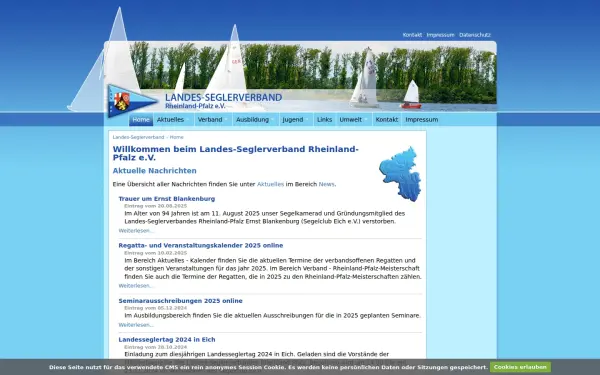The height and width of the screenshot is (375, 600).
Task: Click the Home breadcrumb entry
Action: click(176, 137)
